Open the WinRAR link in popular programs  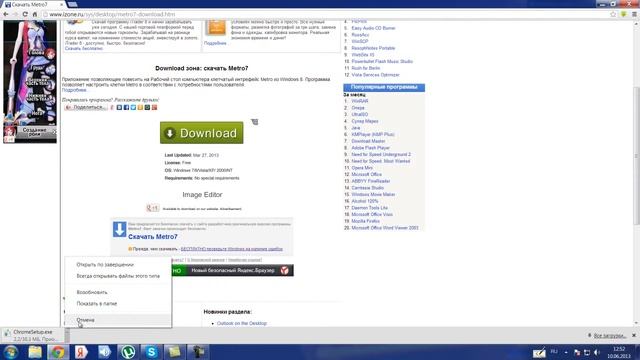click(x=360, y=101)
